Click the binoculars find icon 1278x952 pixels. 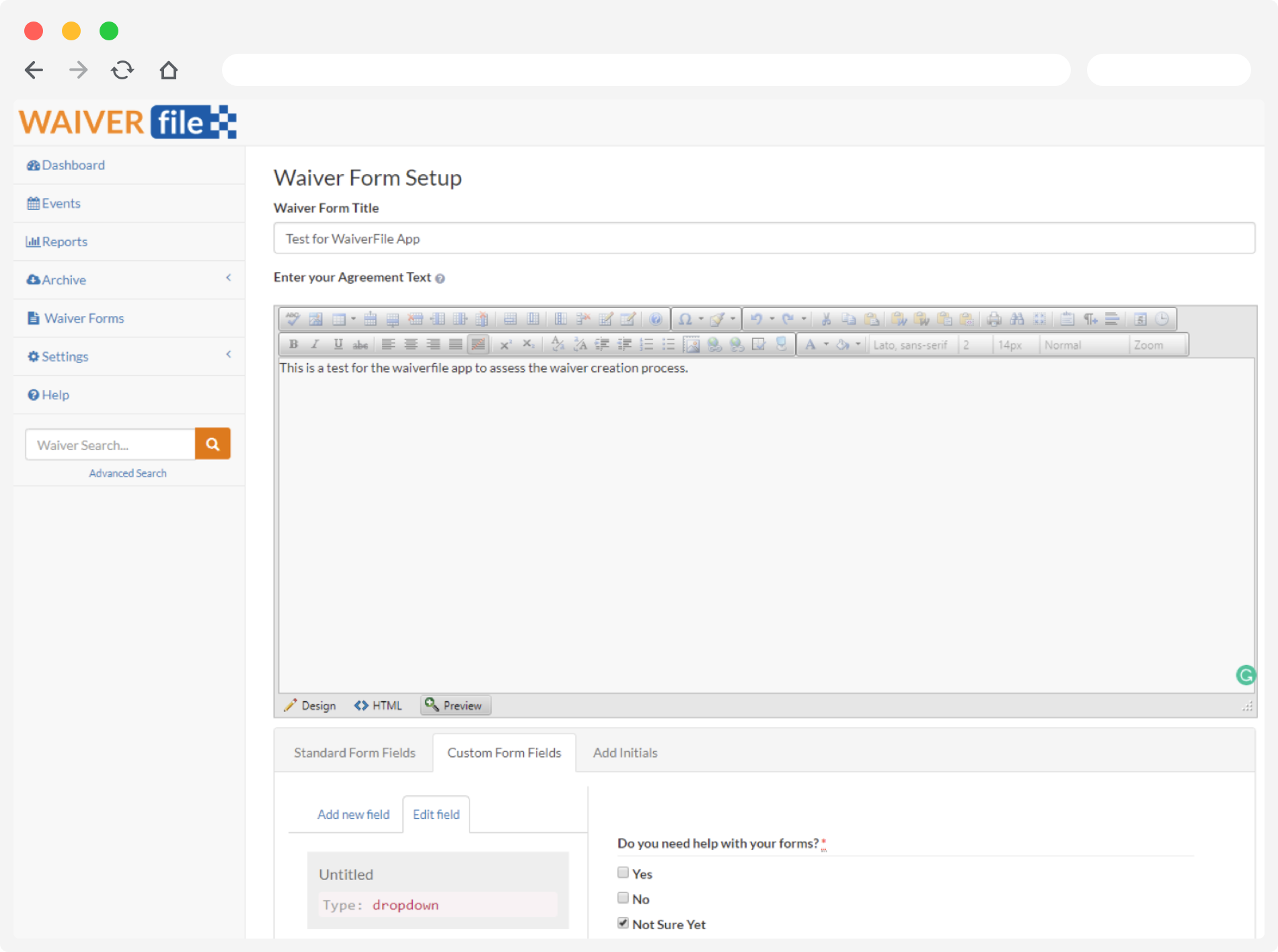pos(1017,319)
